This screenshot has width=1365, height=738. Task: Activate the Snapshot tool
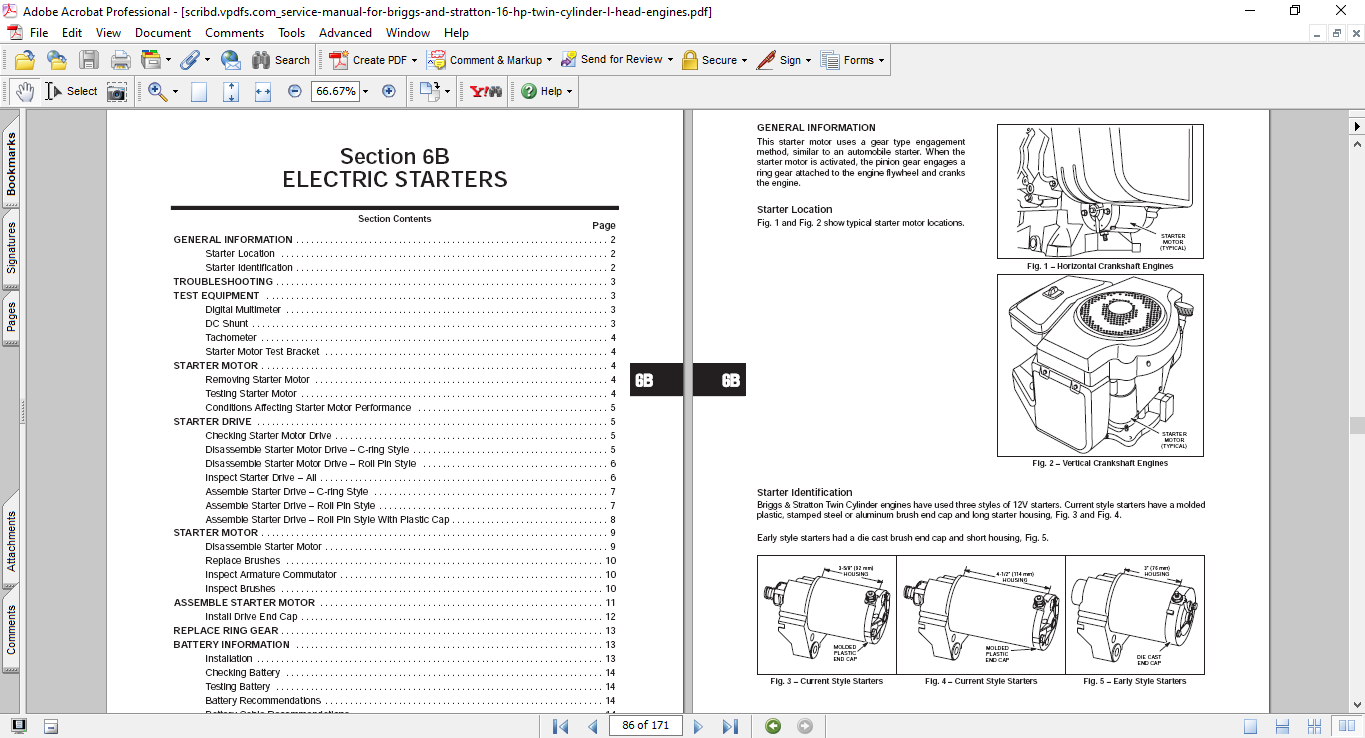point(117,91)
